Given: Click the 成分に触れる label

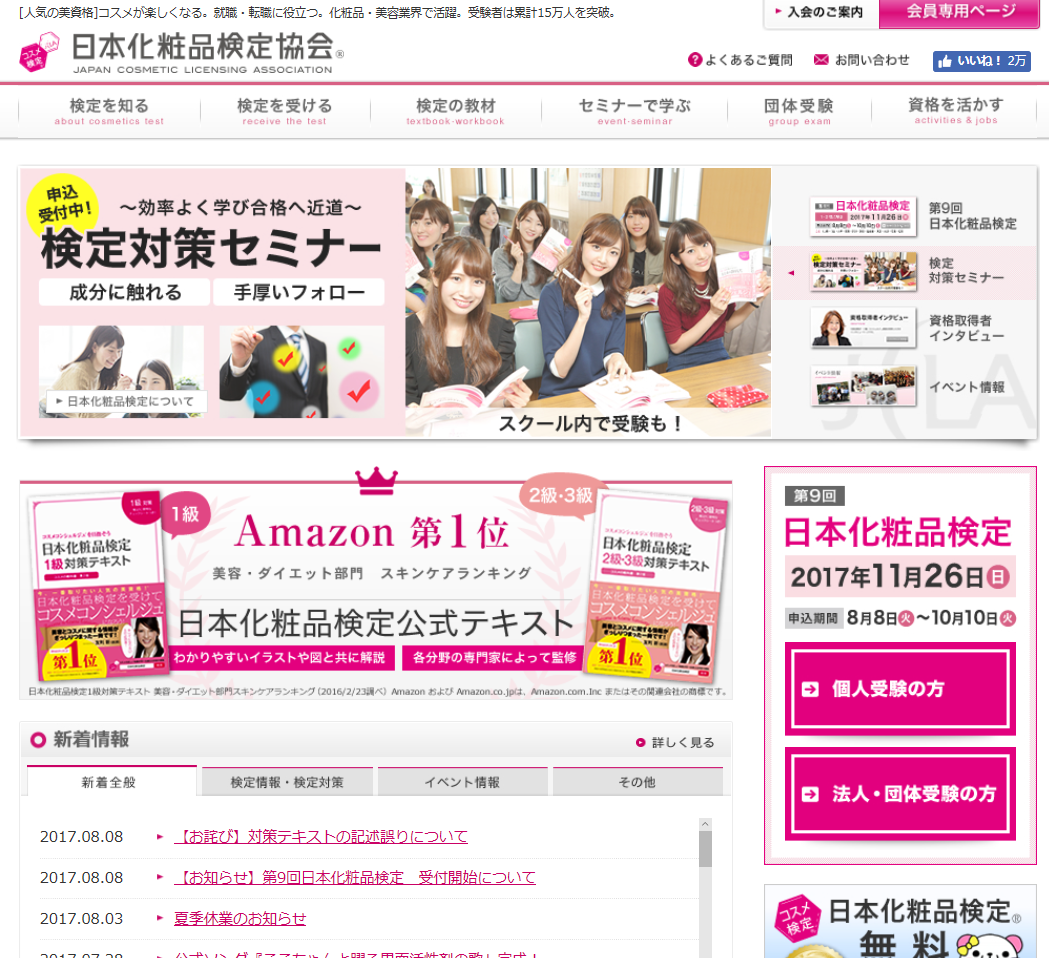Looking at the screenshot, I should click(124, 292).
